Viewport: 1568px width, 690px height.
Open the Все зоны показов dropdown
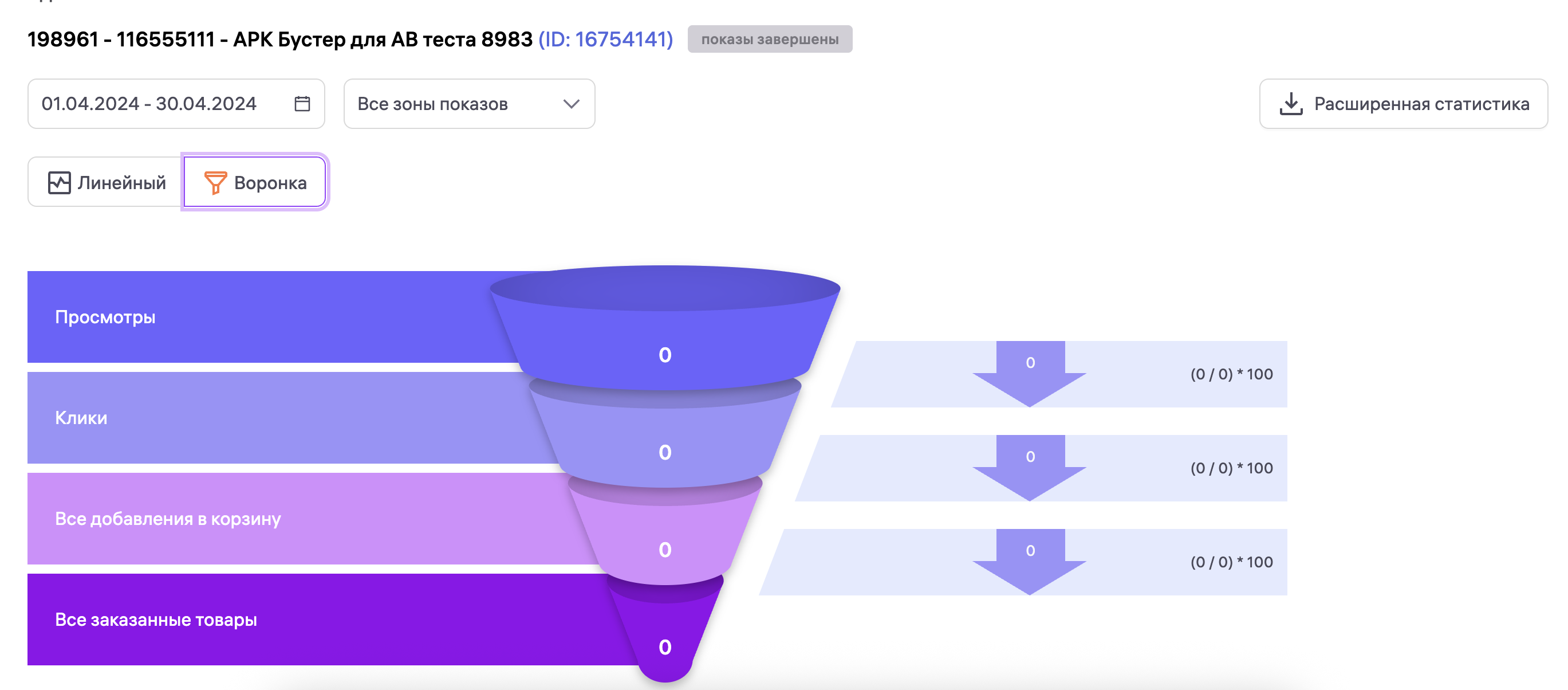(x=468, y=104)
